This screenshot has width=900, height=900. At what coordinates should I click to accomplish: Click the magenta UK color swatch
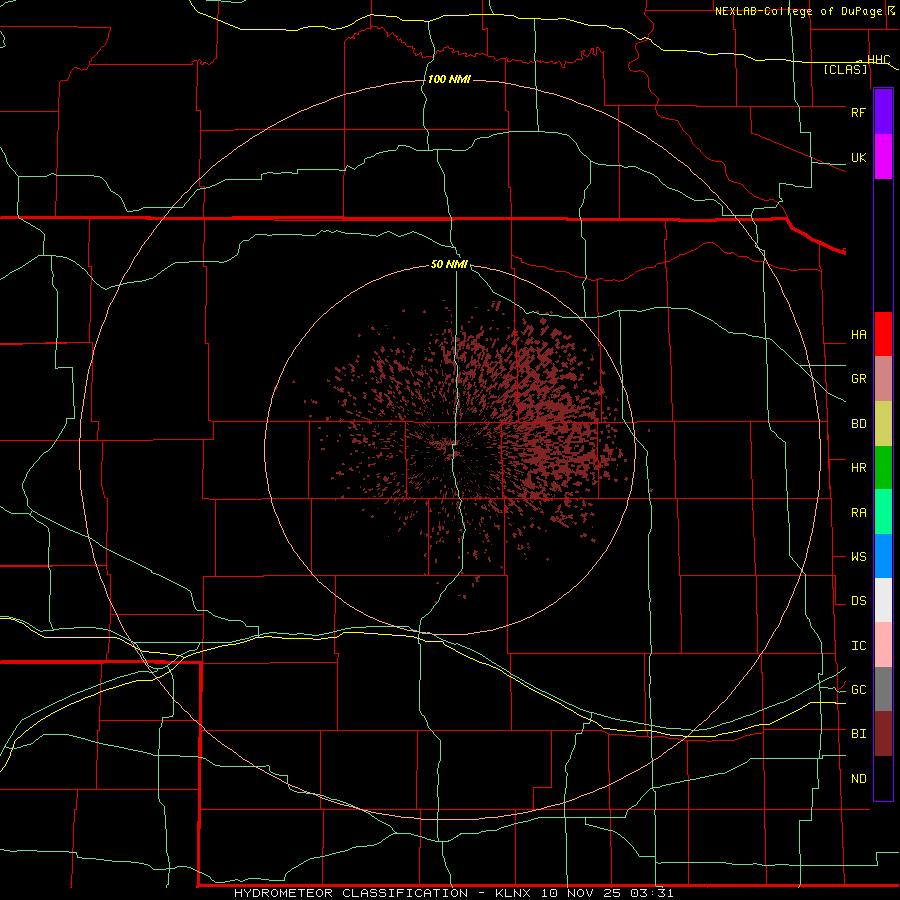(x=883, y=157)
